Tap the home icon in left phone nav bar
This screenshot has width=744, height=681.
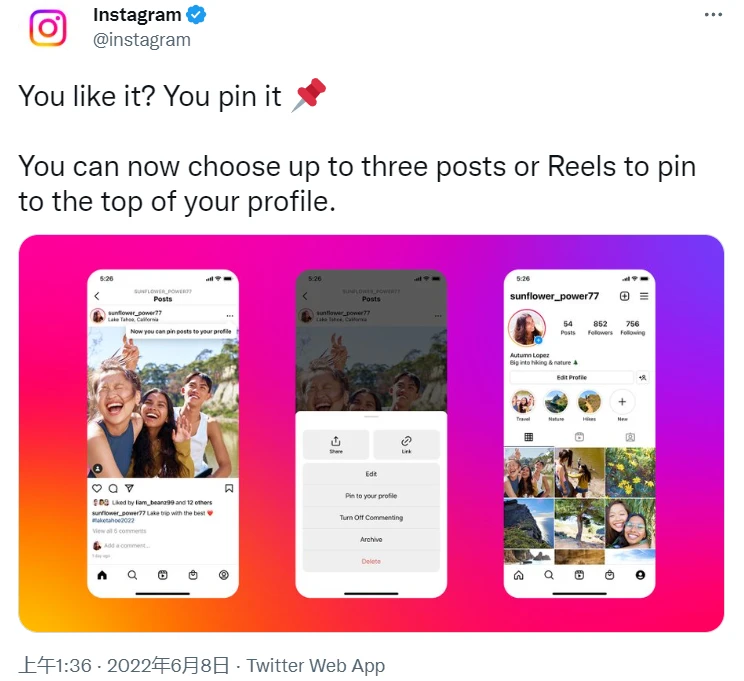(102, 575)
